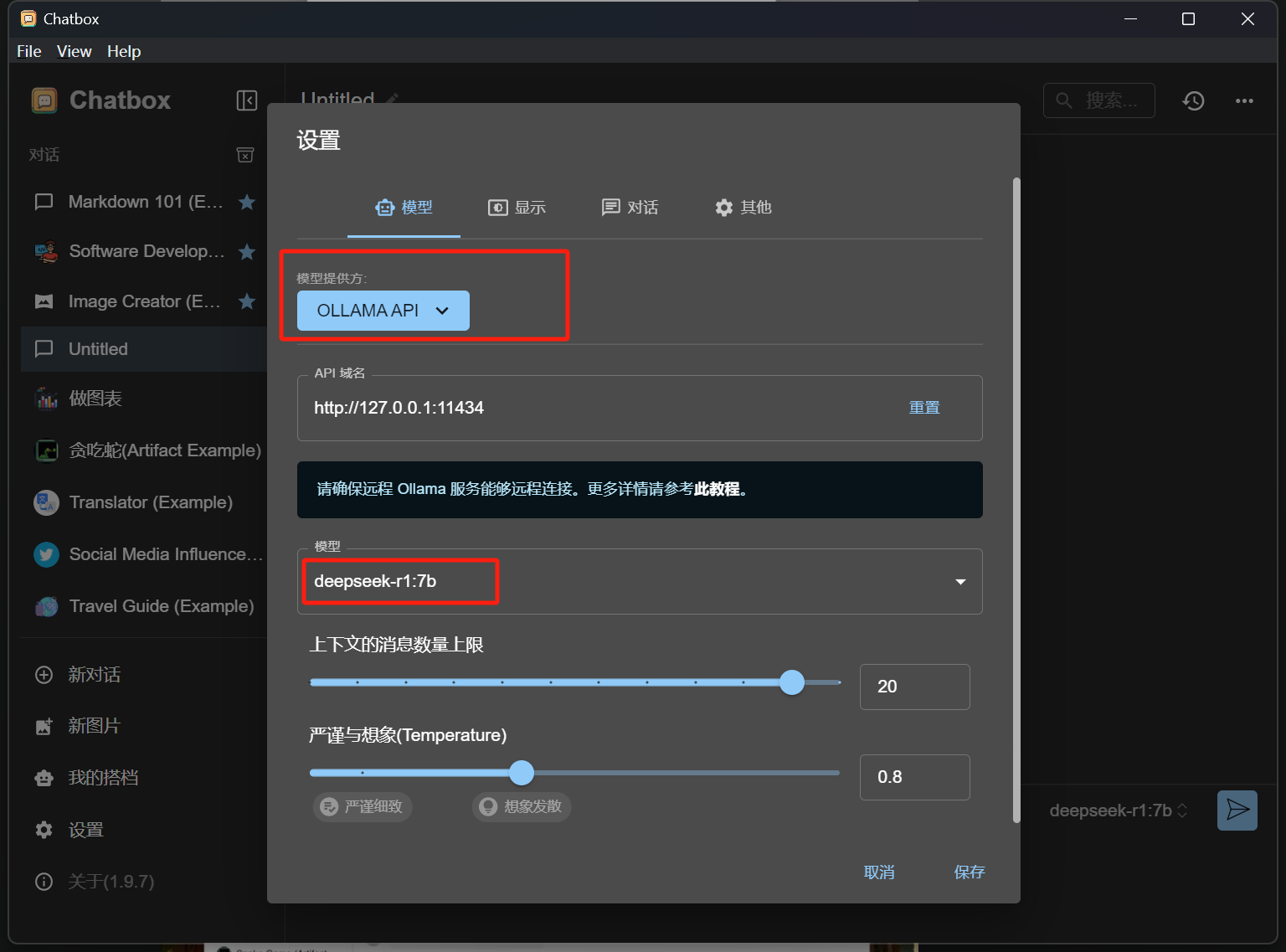Switch to the 其他 settings tab
This screenshot has width=1286, height=952.
pos(743,208)
